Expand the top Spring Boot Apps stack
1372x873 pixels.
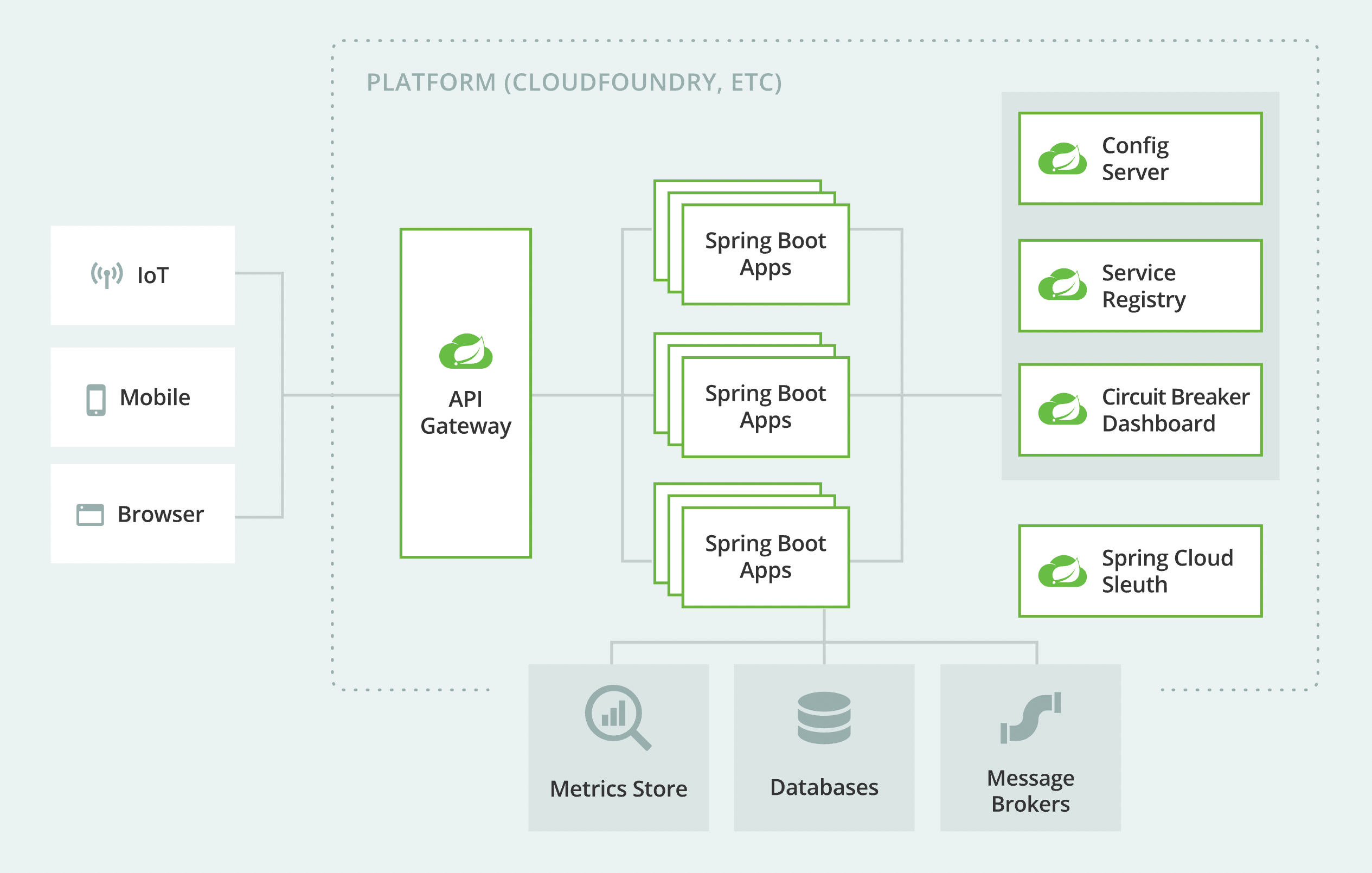tap(765, 254)
